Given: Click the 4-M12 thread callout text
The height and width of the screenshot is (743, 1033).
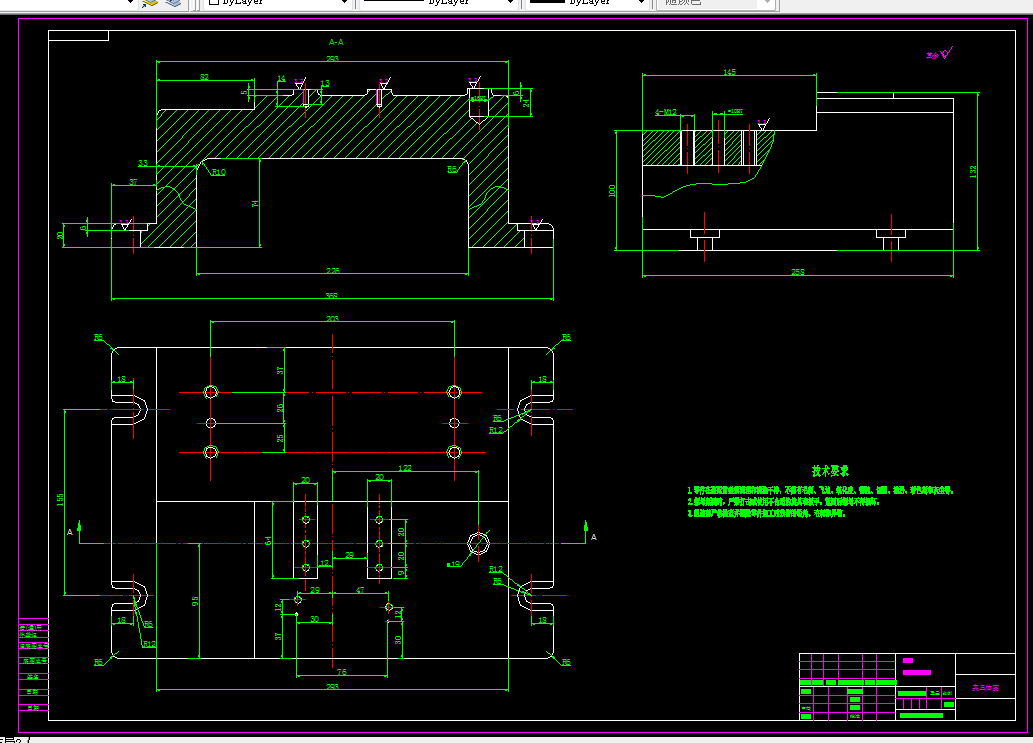Looking at the screenshot, I should (x=666, y=112).
